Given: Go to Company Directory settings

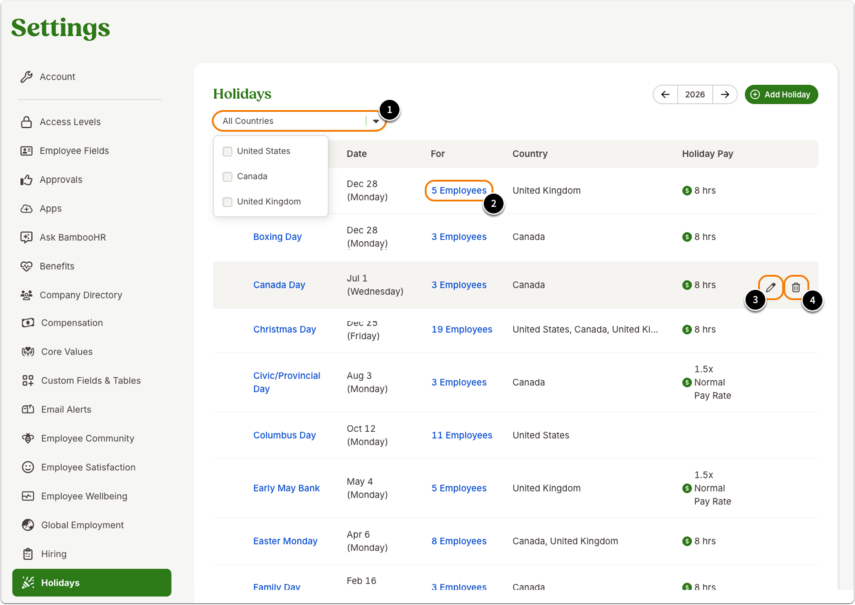Looking at the screenshot, I should 81,295.
